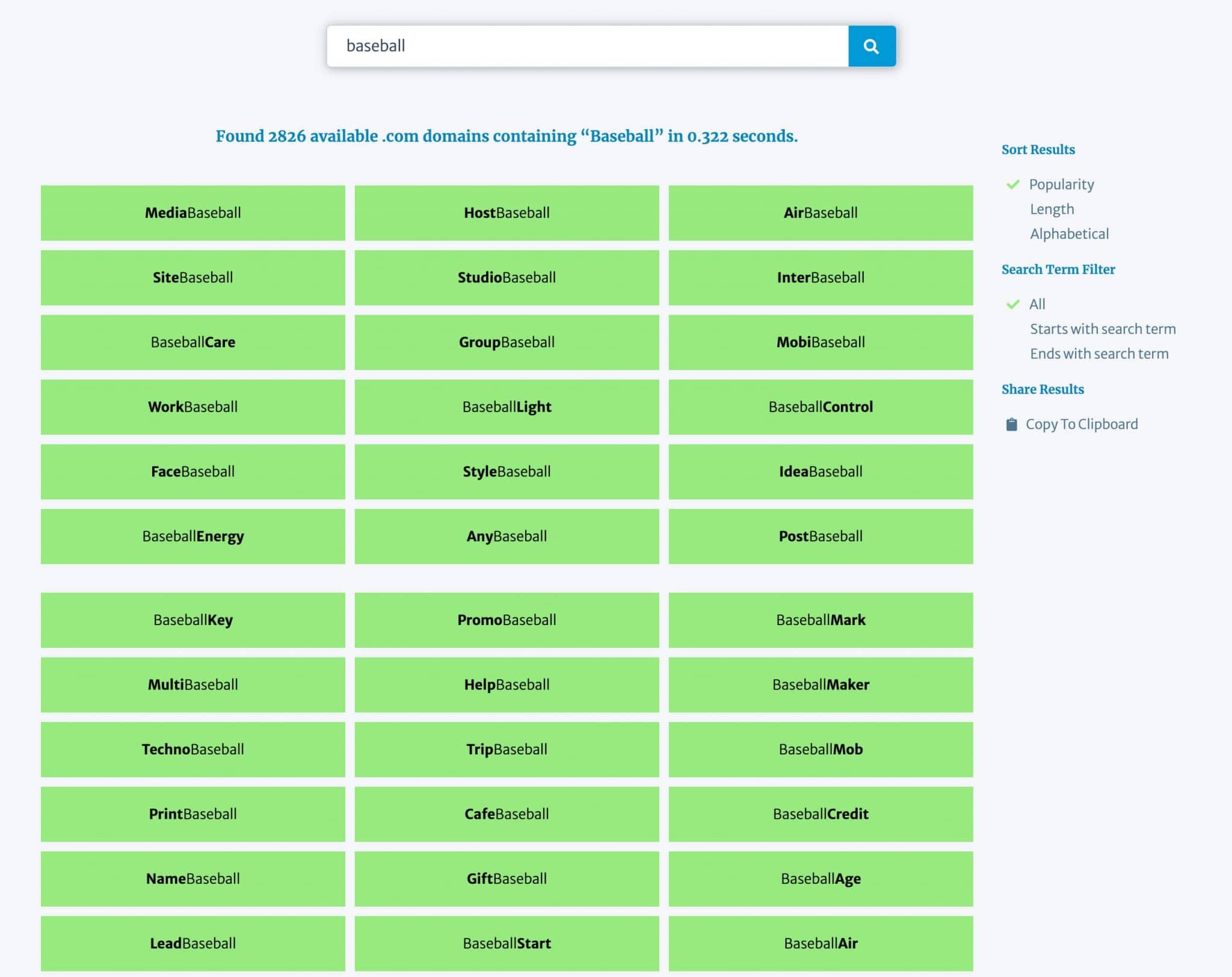Enable the Ends with search term filter
This screenshot has height=977, width=1232.
(1098, 354)
